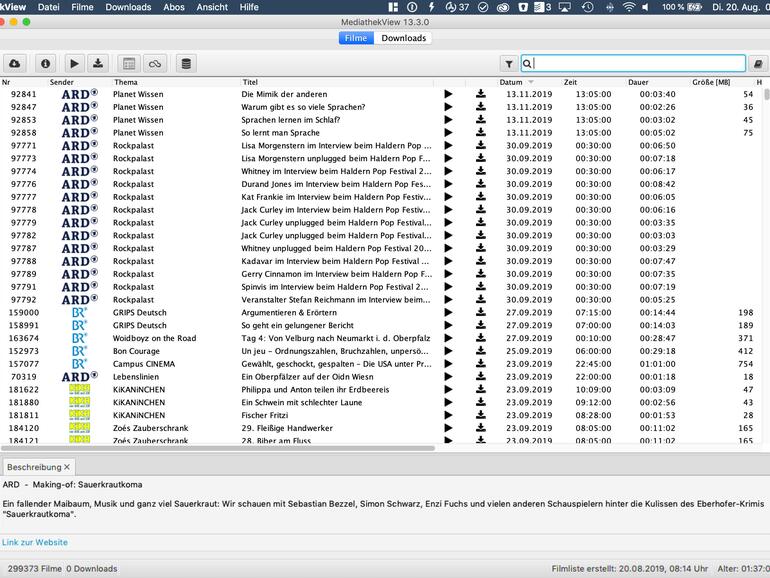Image resolution: width=770 pixels, height=578 pixels.
Task: Click the Creative Cloud menu bar icon
Action: tap(503, 7)
